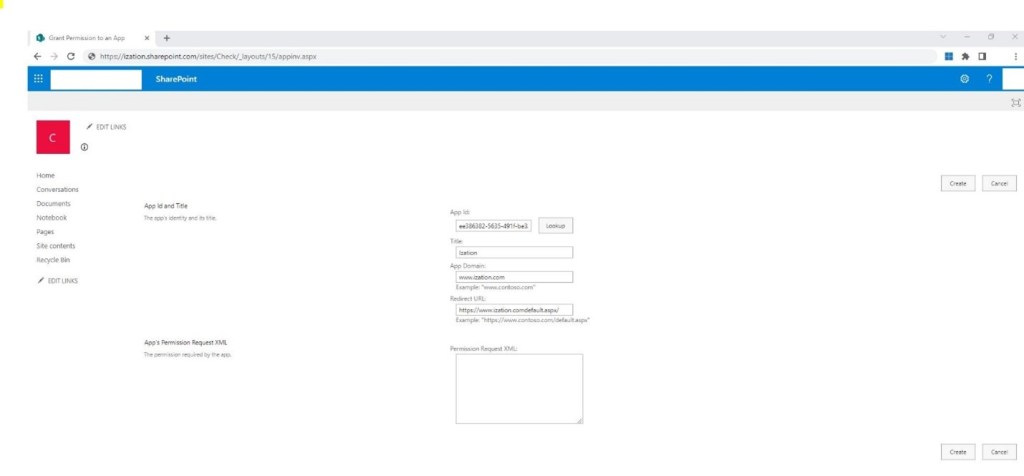The image size is (1024, 476).
Task: Go to Site contents in left navigation
Action: [x=55, y=245]
